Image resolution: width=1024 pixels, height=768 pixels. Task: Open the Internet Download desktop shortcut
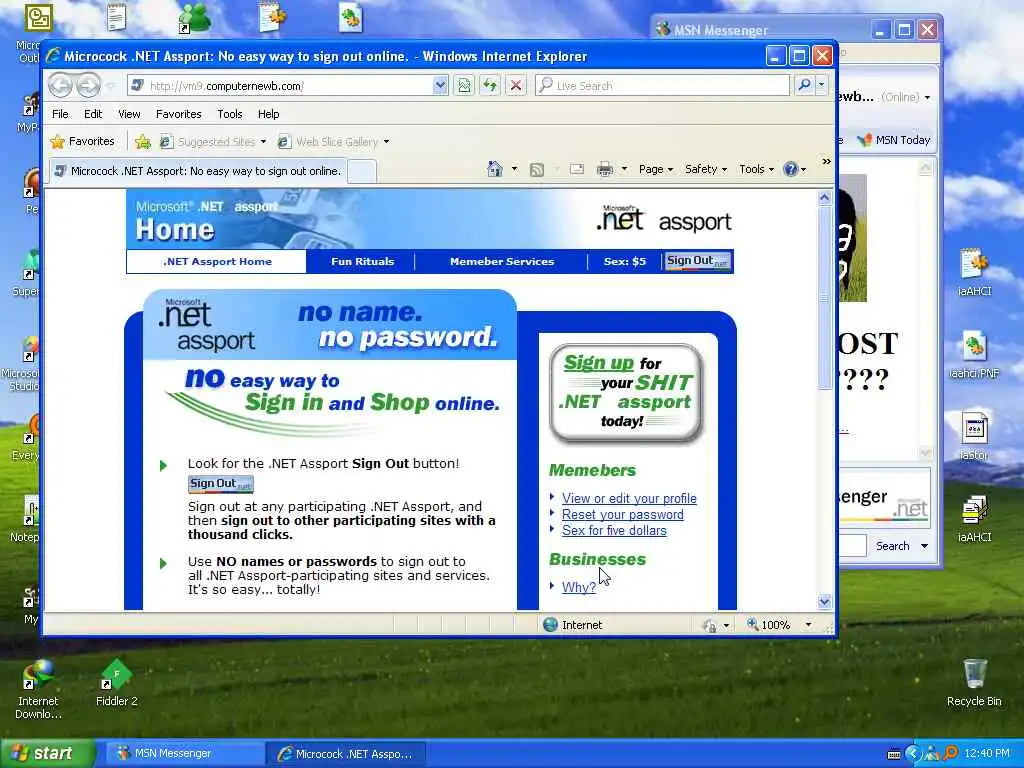pos(38,690)
